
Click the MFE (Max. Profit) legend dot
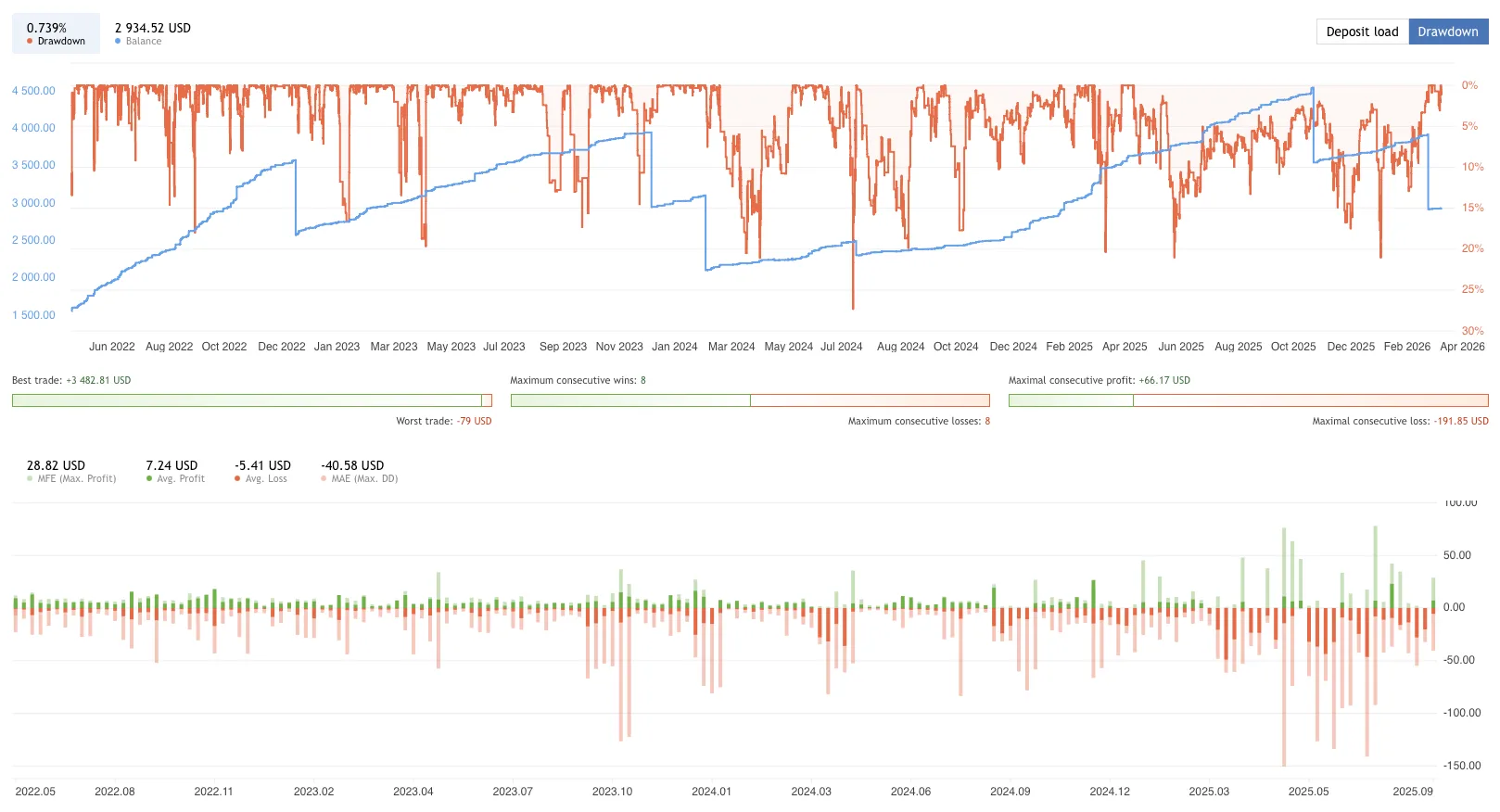pyautogui.click(x=30, y=479)
